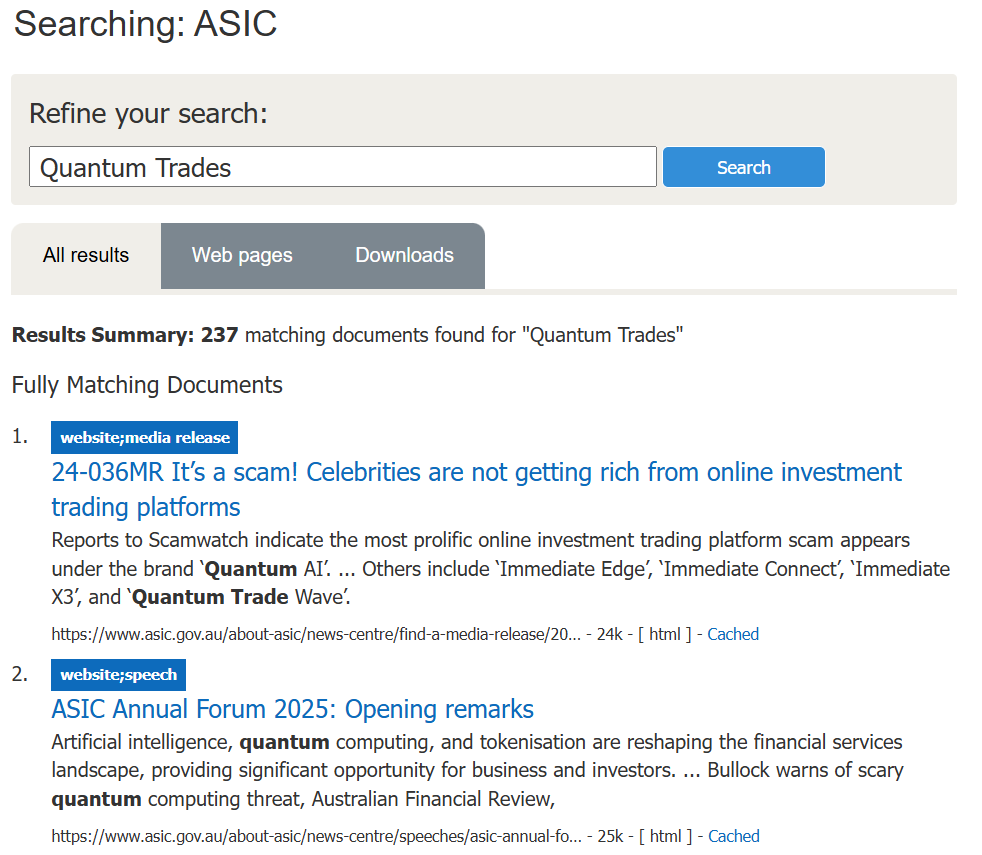Viewport: 982px width, 855px height.
Task: Click the Results Summary count line
Action: click(347, 335)
